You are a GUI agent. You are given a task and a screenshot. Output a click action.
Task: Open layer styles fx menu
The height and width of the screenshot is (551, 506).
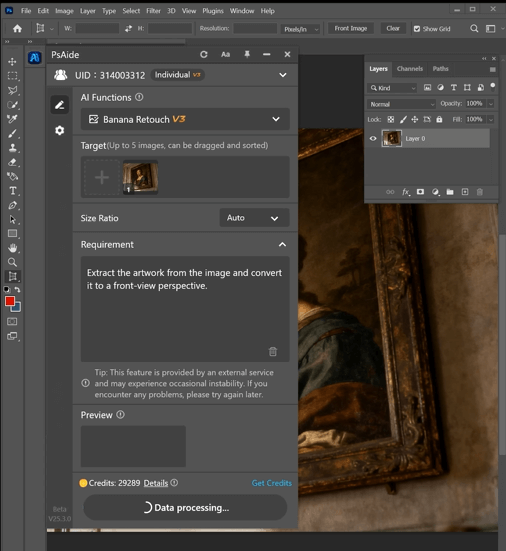tap(406, 192)
